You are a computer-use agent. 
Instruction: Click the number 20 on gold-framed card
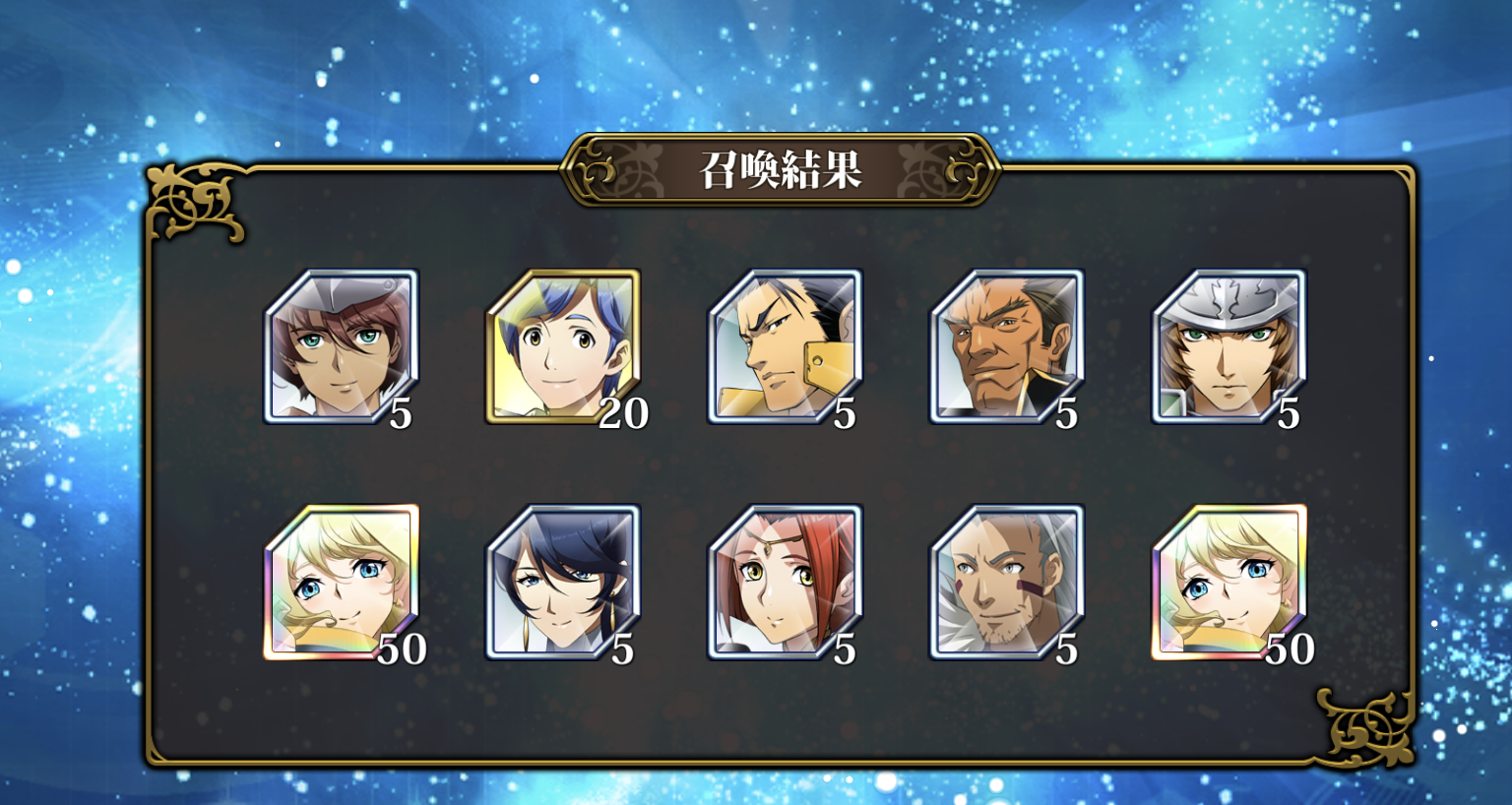[624, 413]
